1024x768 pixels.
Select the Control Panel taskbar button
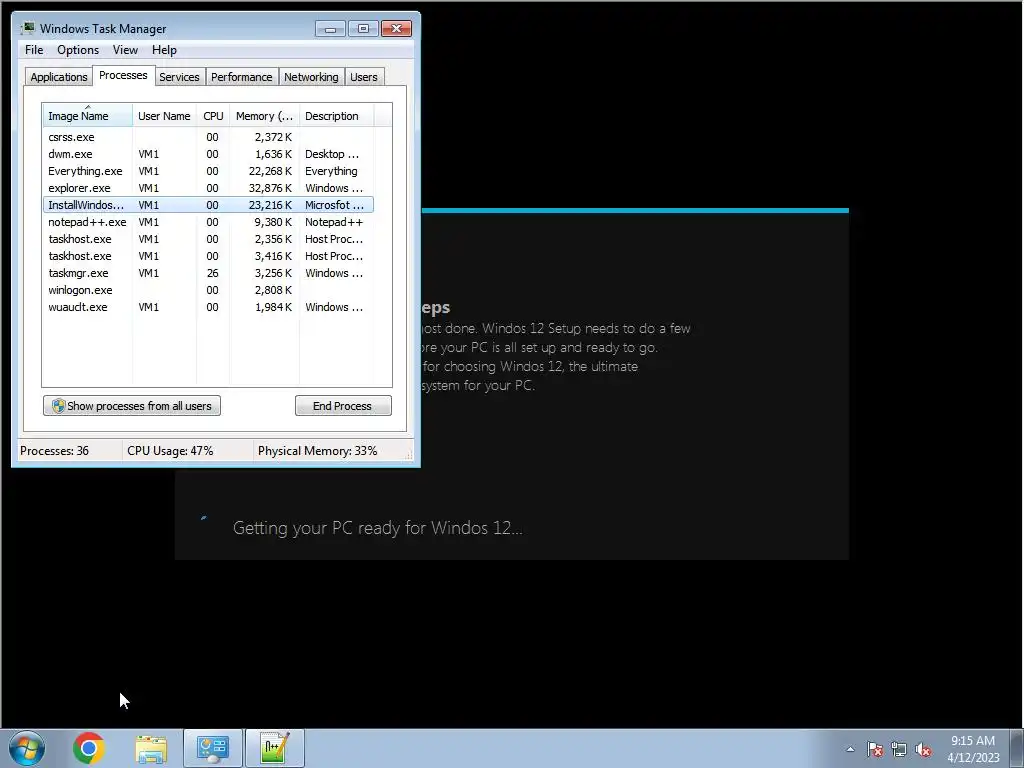click(213, 748)
